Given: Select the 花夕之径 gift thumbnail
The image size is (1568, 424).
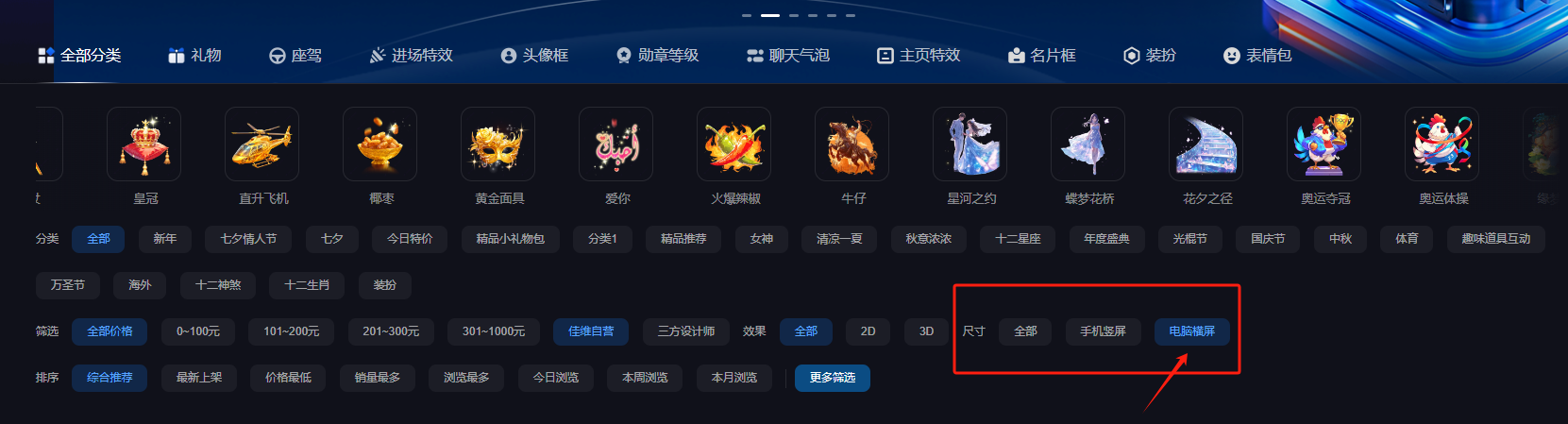Looking at the screenshot, I should coord(1206,144).
